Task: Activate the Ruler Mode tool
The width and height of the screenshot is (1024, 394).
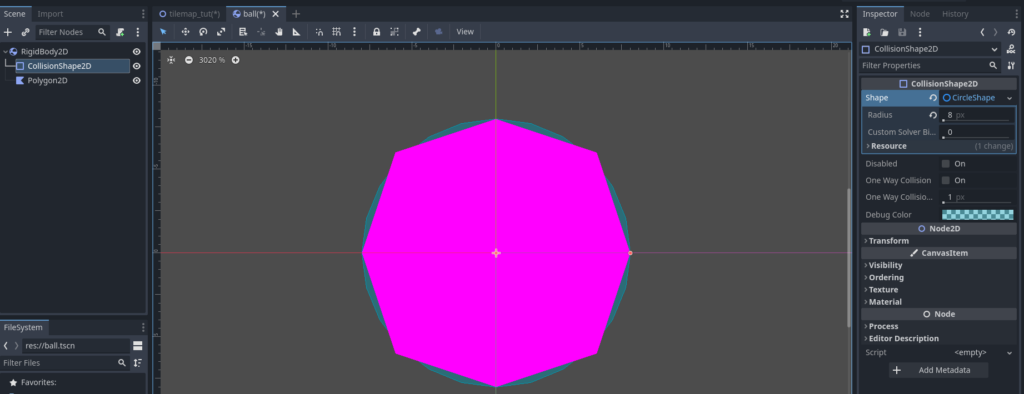Action: pyautogui.click(x=296, y=31)
